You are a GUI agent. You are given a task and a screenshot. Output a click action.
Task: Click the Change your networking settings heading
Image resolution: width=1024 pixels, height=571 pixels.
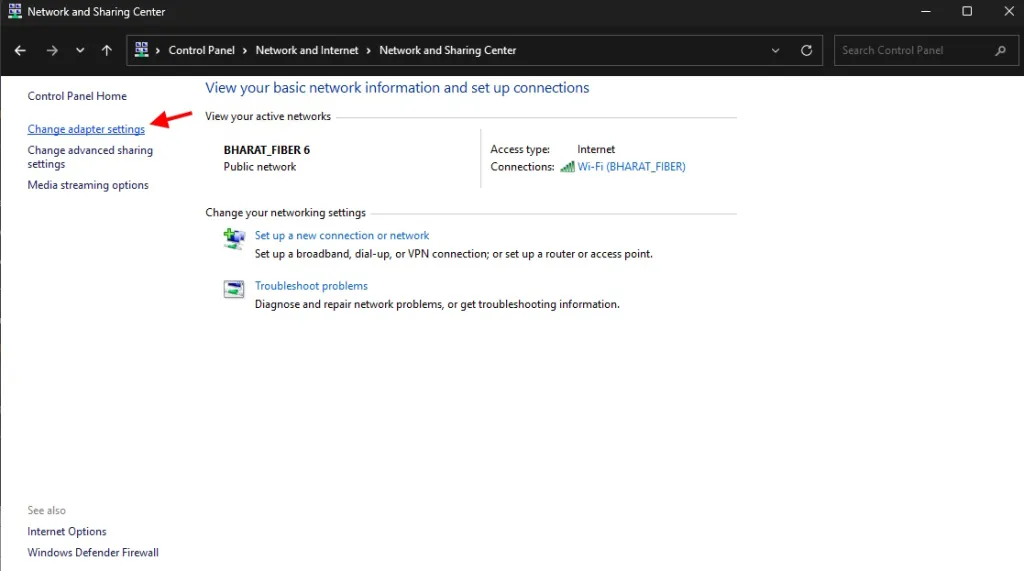[285, 212]
